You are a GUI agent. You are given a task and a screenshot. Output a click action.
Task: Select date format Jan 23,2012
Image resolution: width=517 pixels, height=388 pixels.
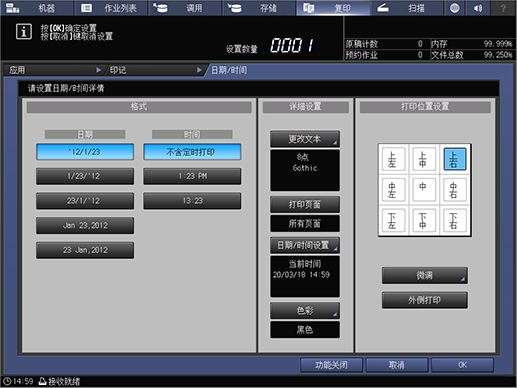(x=85, y=226)
